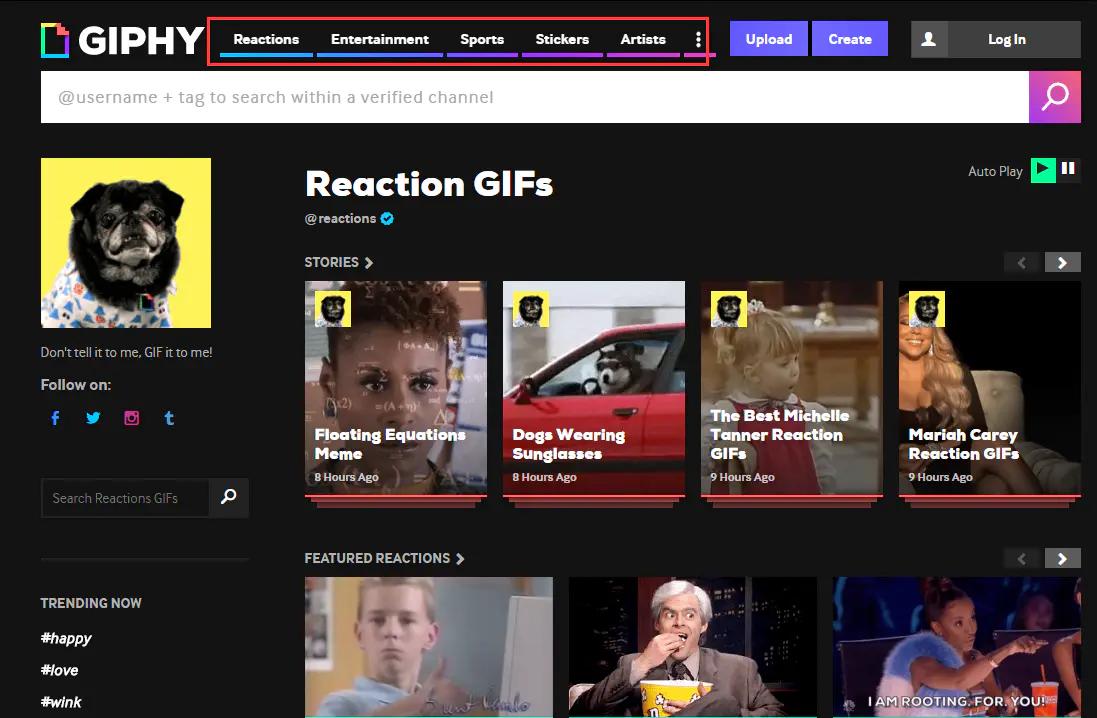
Task: Click channel avatar on Mariah Carey story
Action: click(926, 309)
